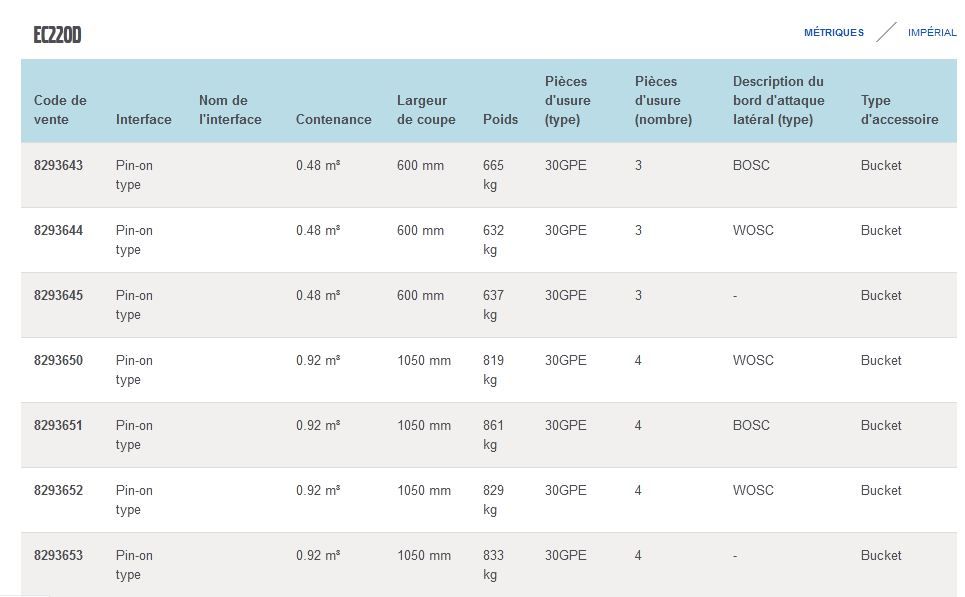
Task: Switch units to IMPÉRIAL
Action: [932, 33]
